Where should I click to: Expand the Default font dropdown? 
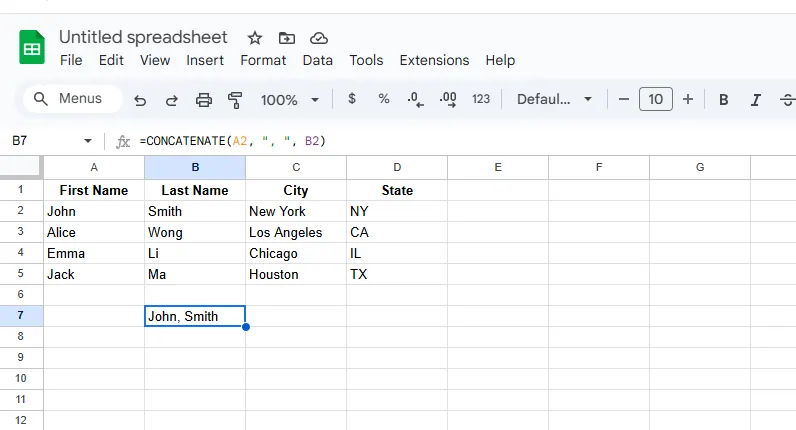pos(554,100)
